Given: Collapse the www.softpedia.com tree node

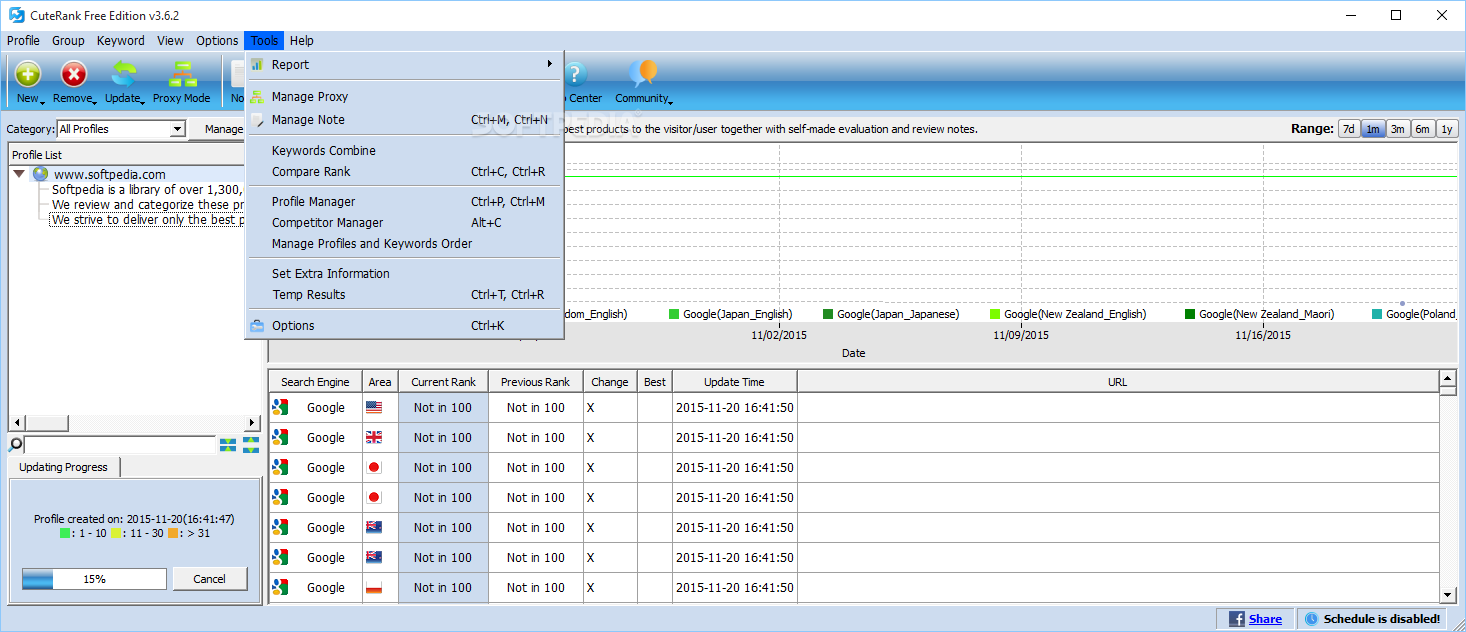Looking at the screenshot, I should coord(19,174).
